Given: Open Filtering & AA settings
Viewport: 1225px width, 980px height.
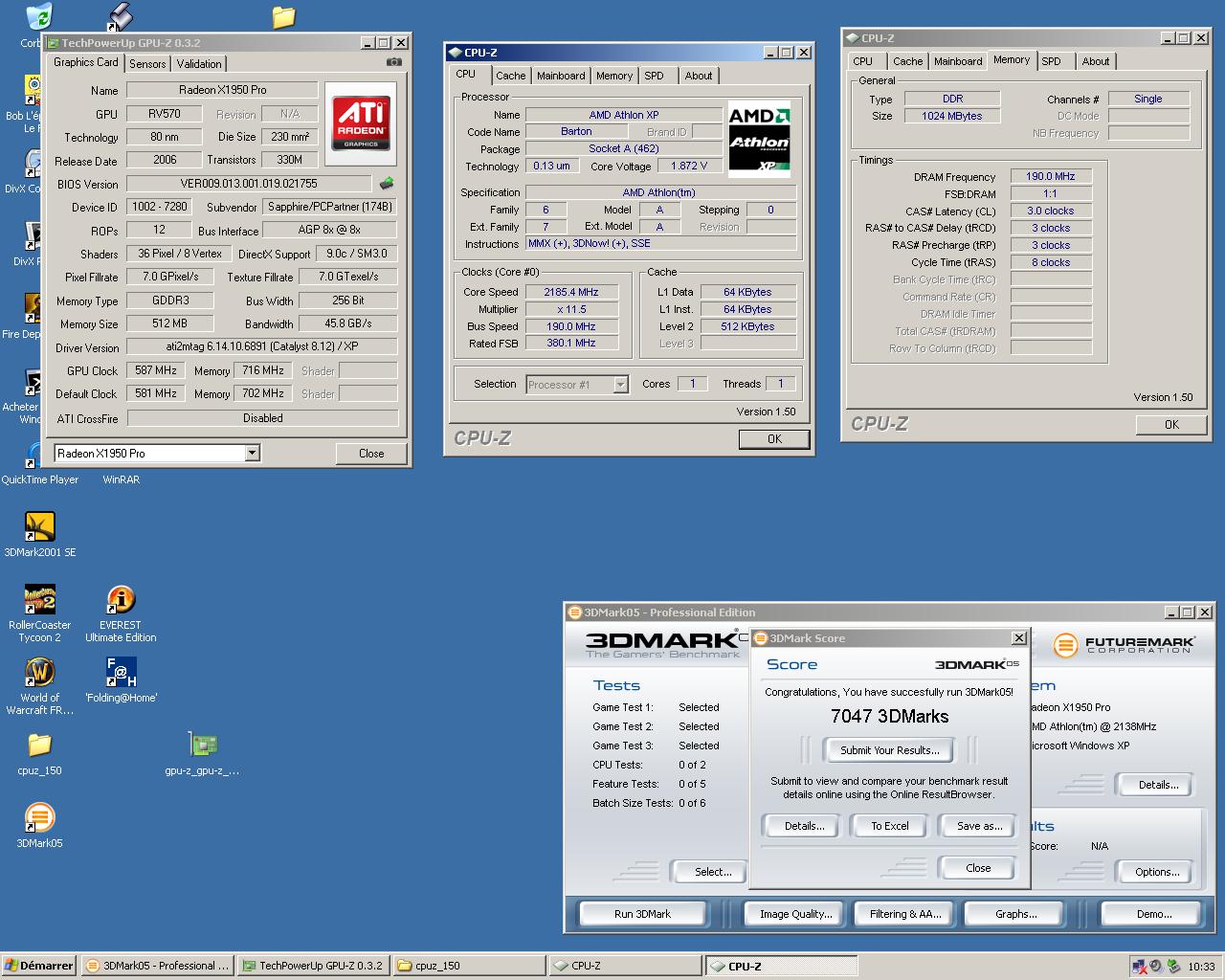Looking at the screenshot, I should click(x=905, y=914).
